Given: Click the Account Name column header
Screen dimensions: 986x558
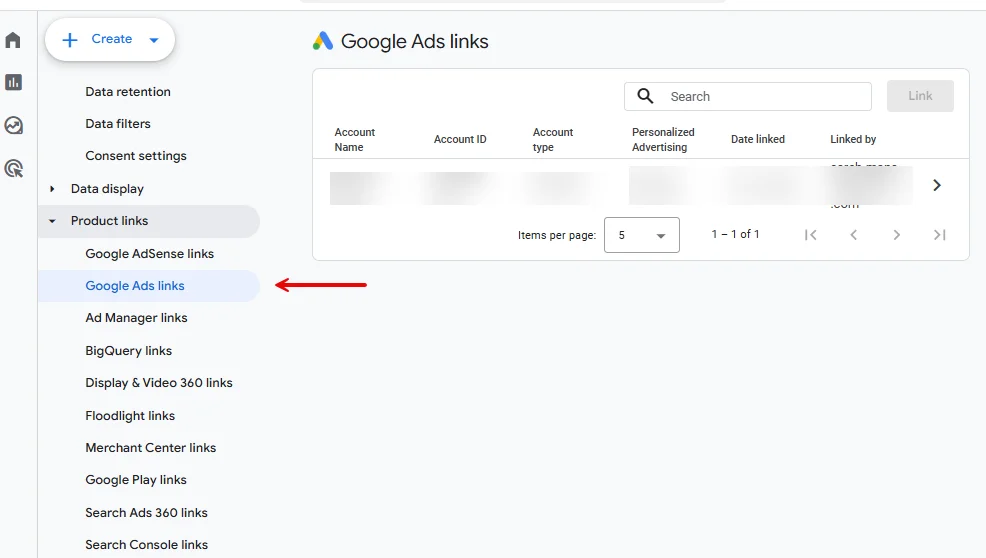Looking at the screenshot, I should click(x=355, y=140).
